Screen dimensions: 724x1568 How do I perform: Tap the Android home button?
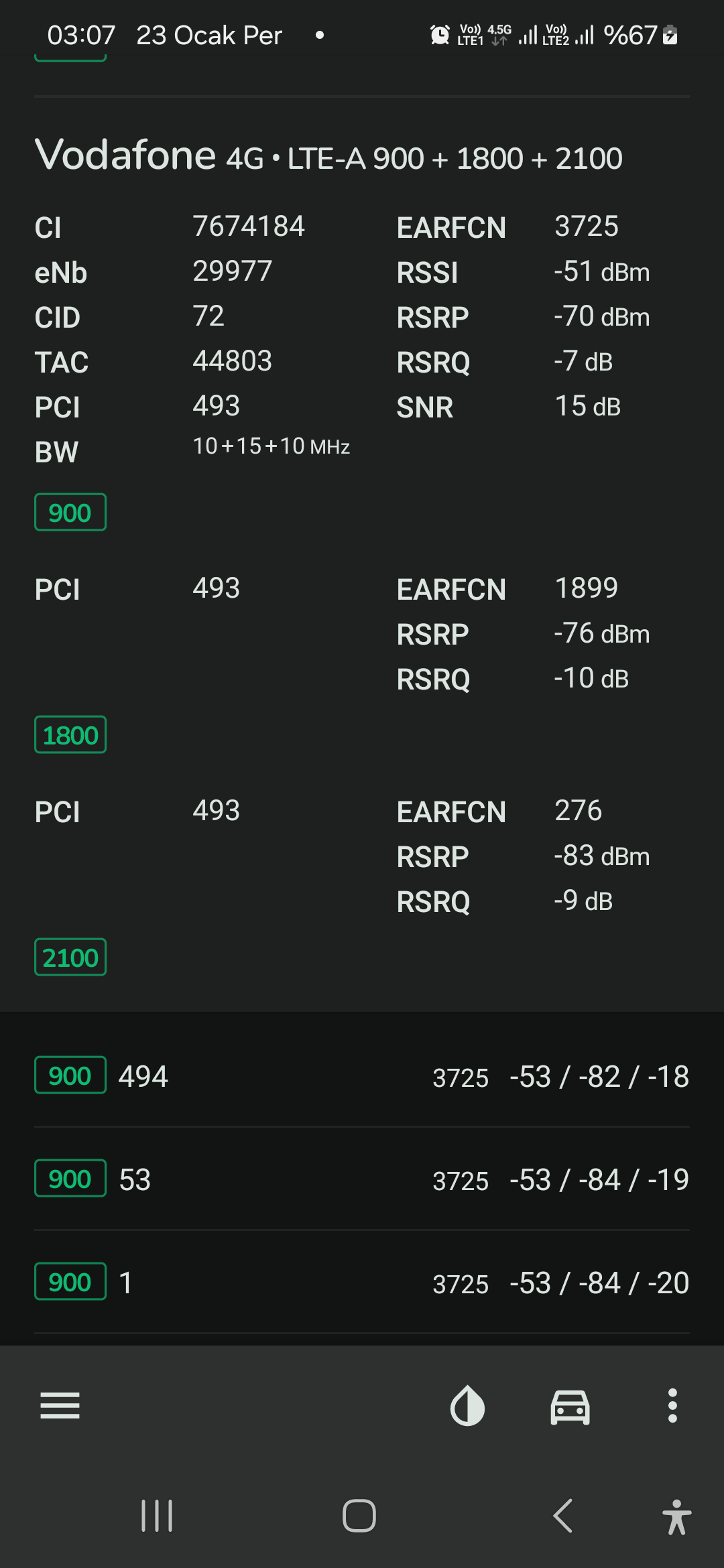coord(359,1516)
